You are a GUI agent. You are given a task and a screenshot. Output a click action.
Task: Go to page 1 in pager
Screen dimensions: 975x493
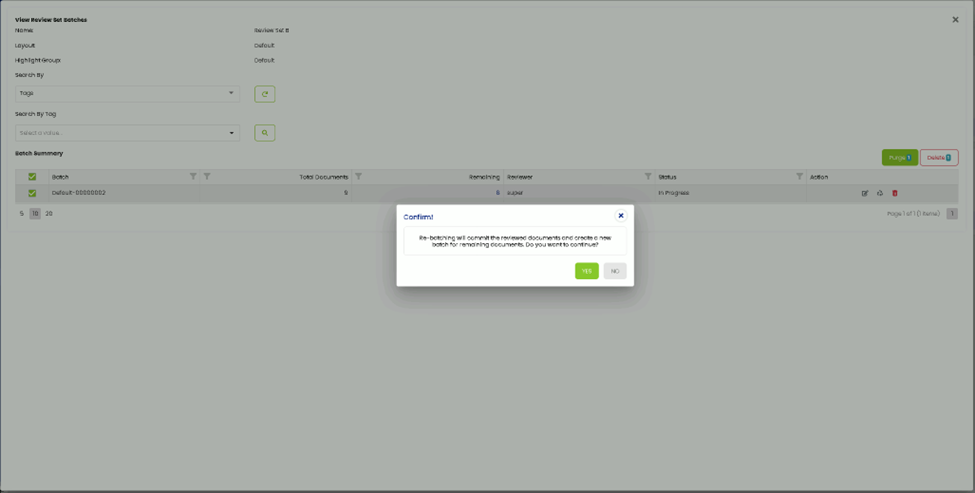tap(952, 214)
